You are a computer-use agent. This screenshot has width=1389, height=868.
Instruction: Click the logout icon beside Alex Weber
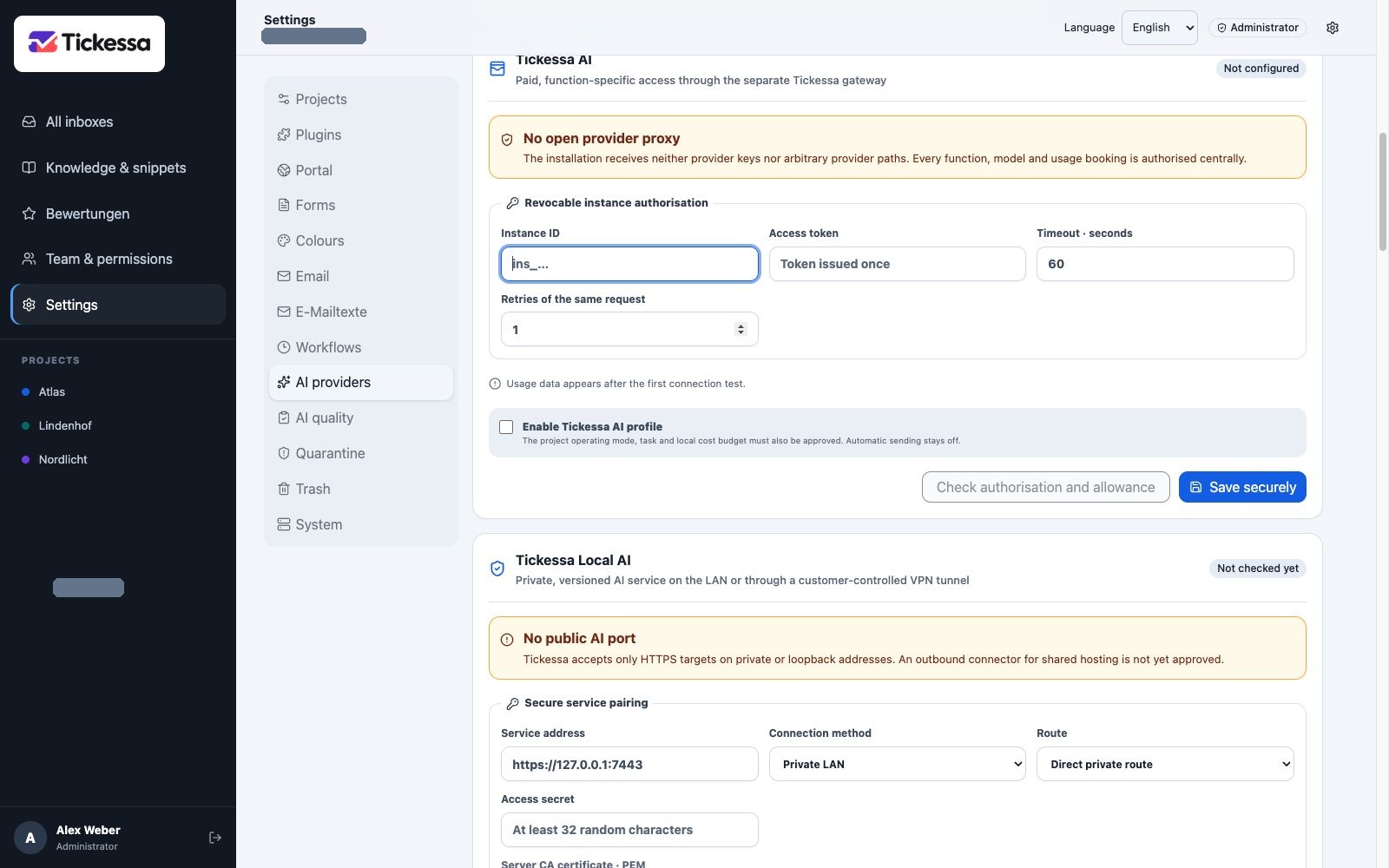[215, 838]
